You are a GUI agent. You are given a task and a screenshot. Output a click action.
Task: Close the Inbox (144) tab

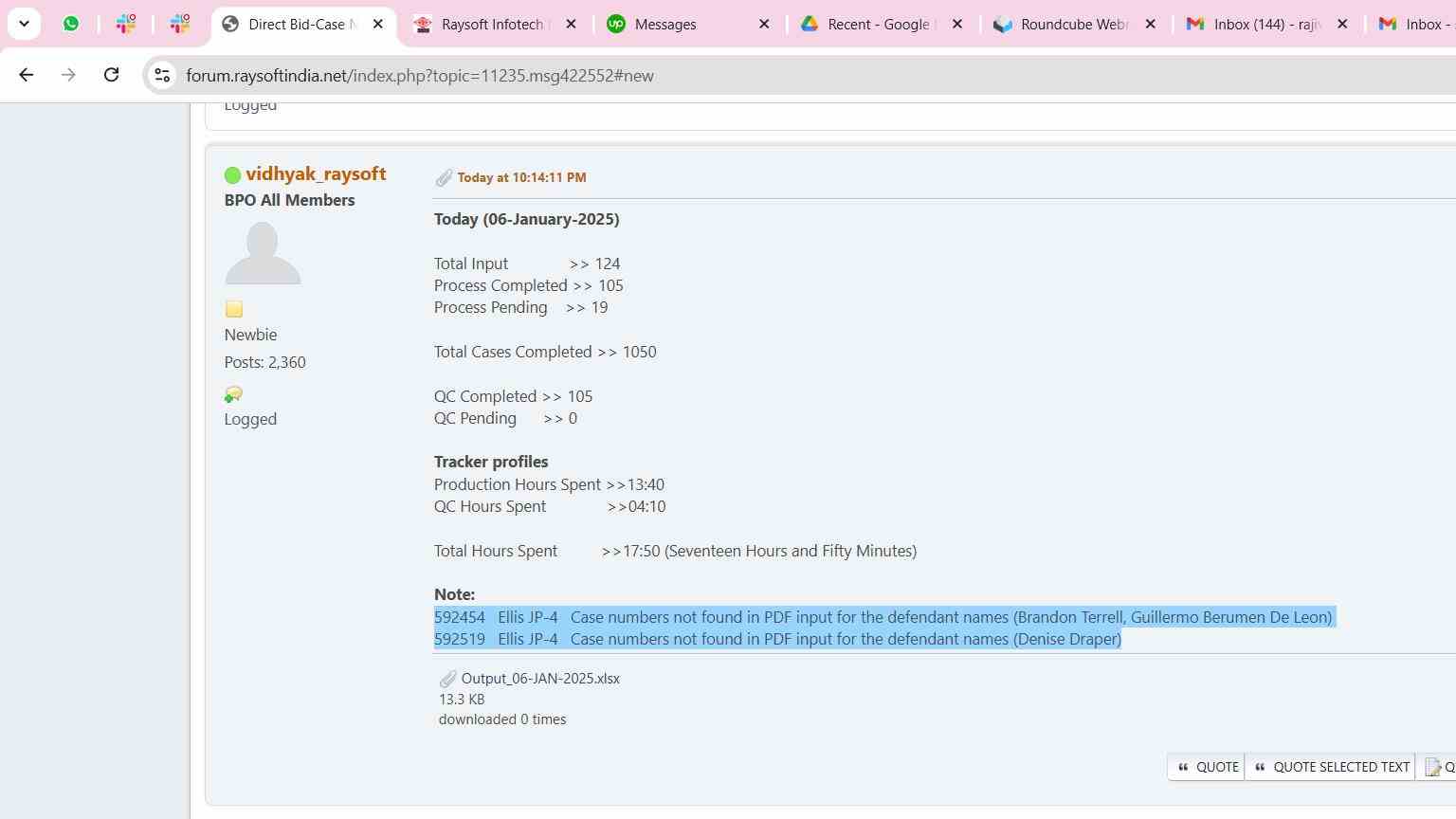1342,25
